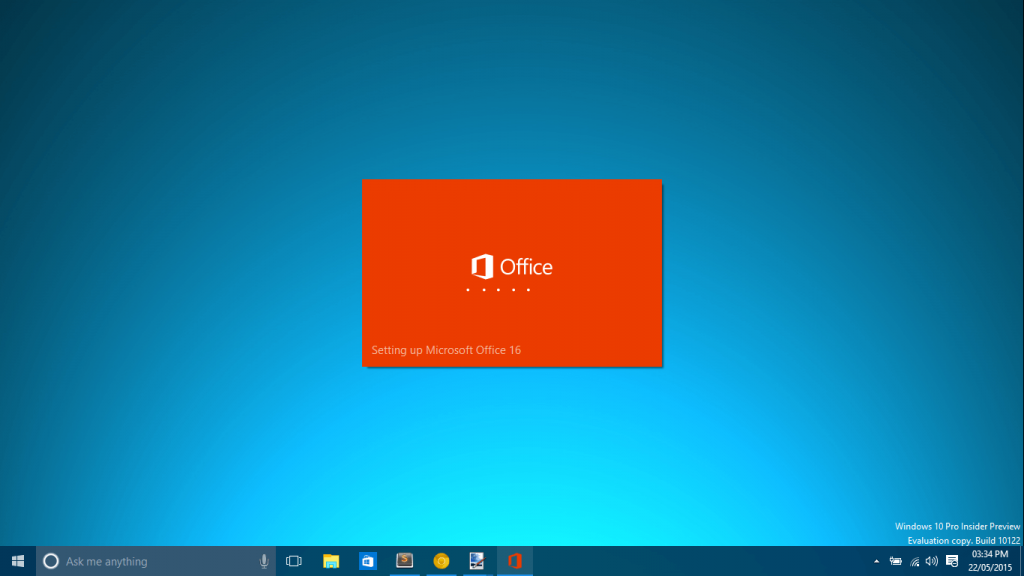Screen dimensions: 1024x576
Task: Check battery status from the system tray
Action: tap(896, 561)
